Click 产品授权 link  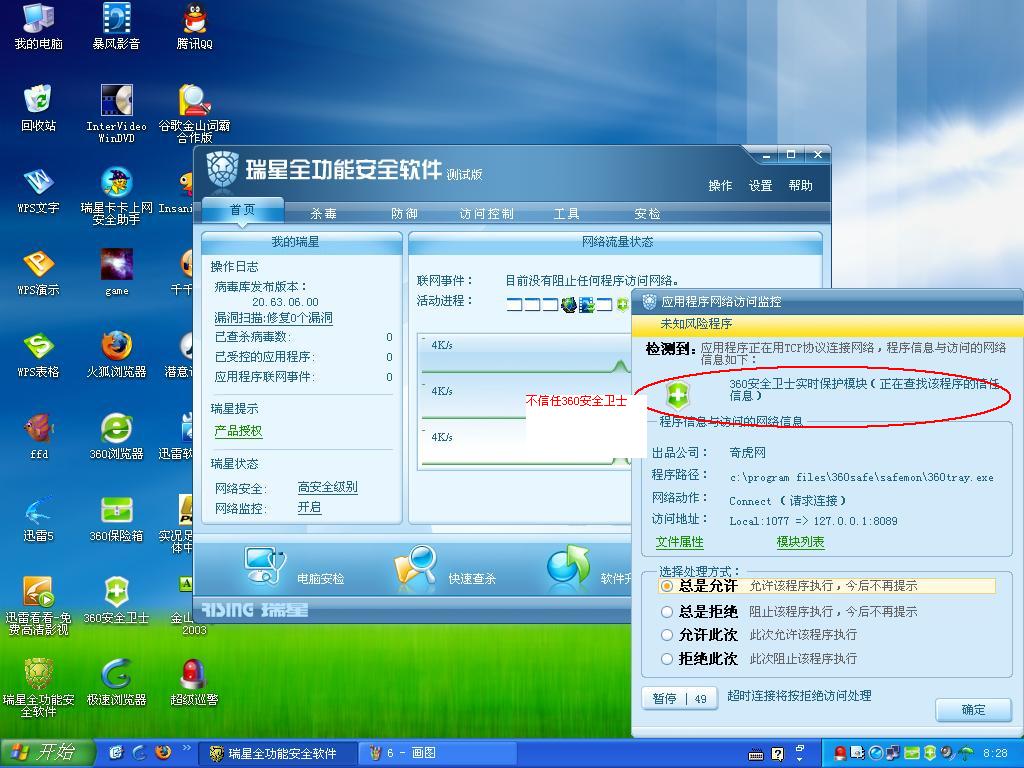tap(238, 431)
